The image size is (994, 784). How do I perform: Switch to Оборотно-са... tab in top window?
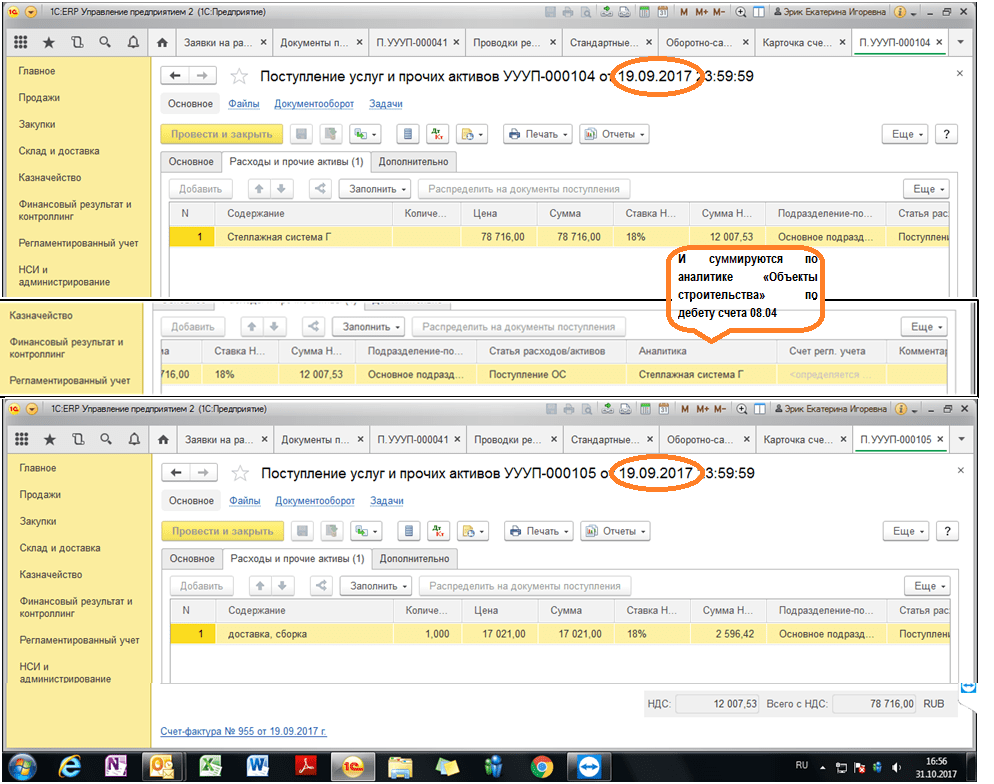(705, 42)
